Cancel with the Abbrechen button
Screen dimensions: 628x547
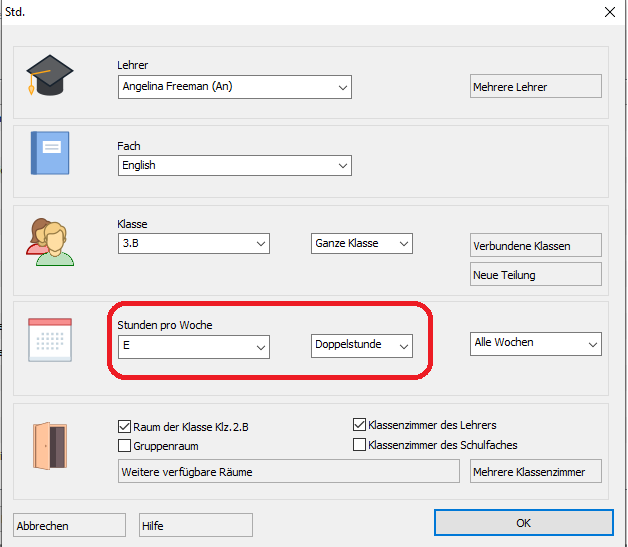tap(69, 525)
